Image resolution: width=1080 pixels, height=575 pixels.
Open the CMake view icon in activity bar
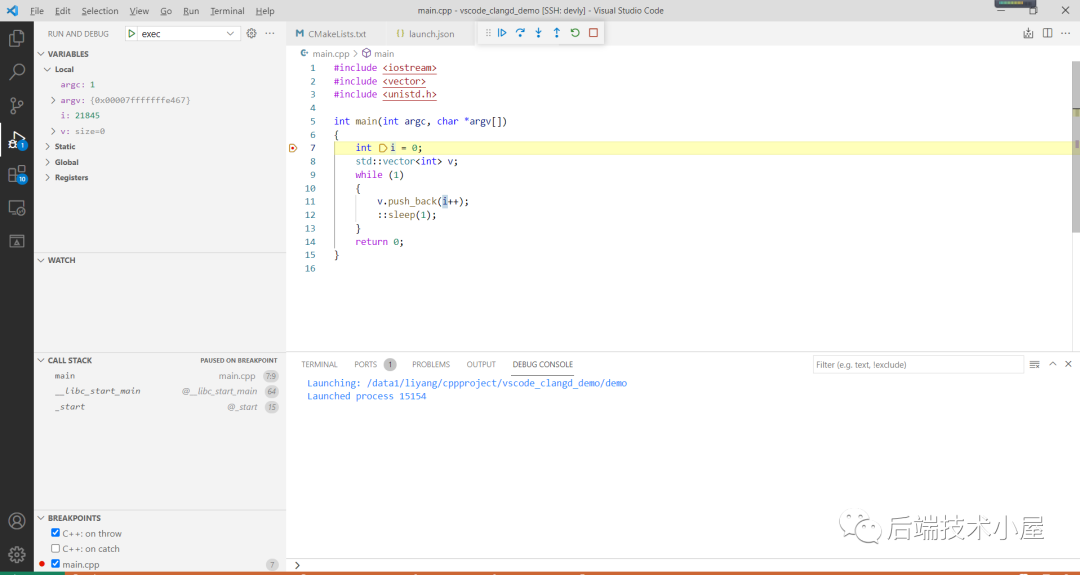pyautogui.click(x=17, y=241)
